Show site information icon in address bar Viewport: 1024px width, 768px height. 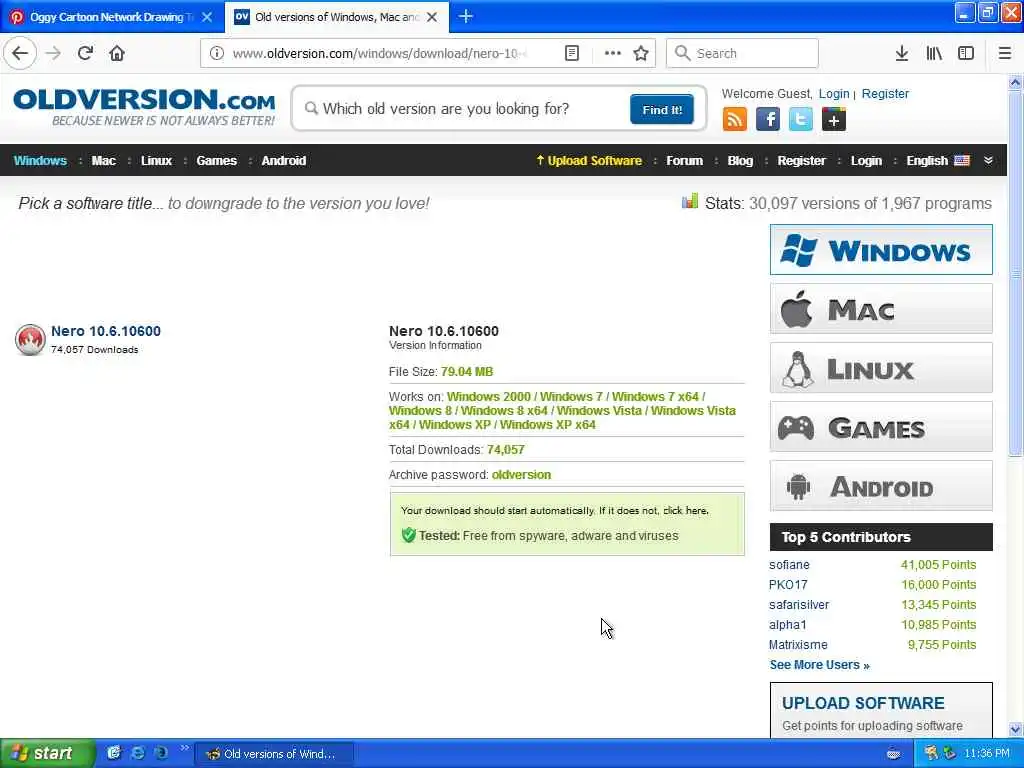(x=217, y=53)
